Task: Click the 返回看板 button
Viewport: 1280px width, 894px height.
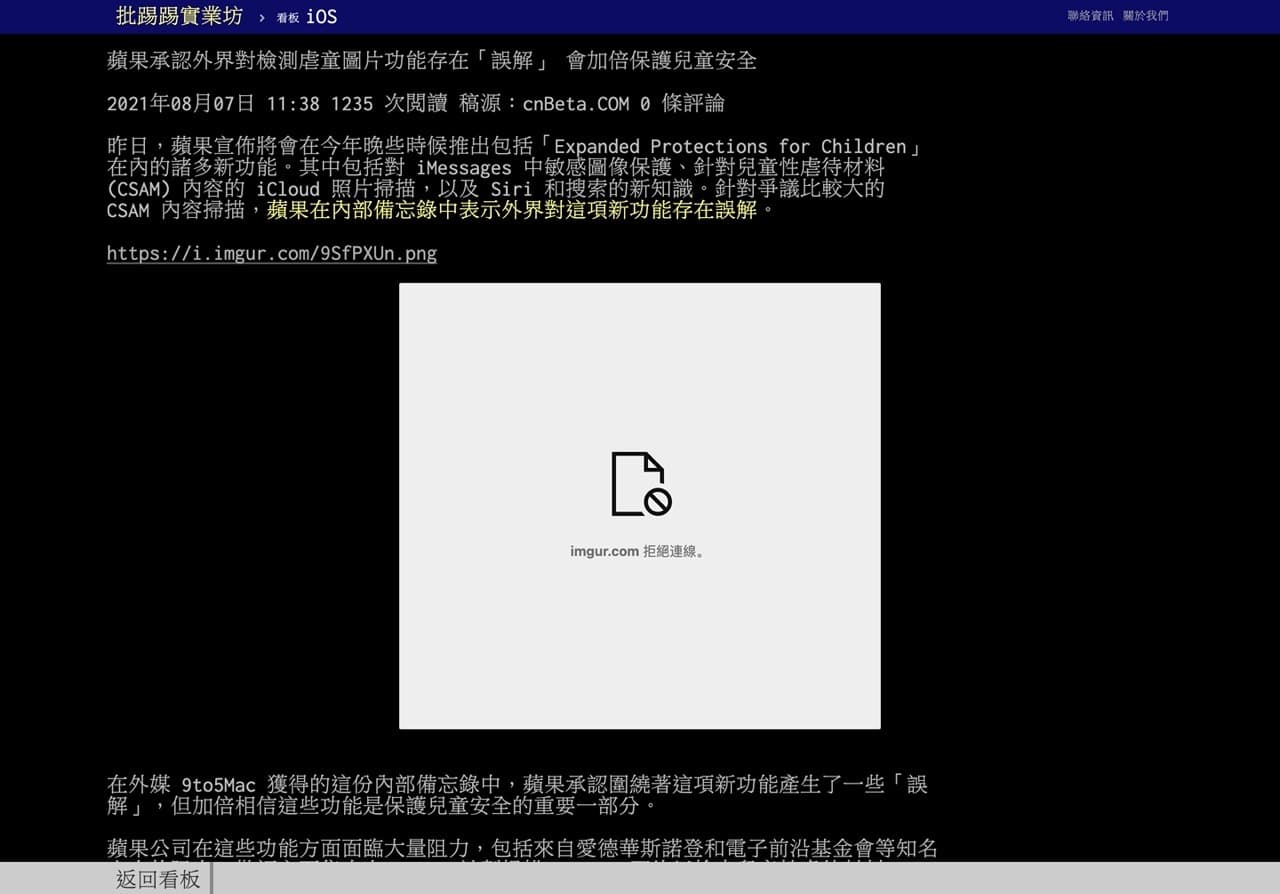Action: click(x=158, y=879)
